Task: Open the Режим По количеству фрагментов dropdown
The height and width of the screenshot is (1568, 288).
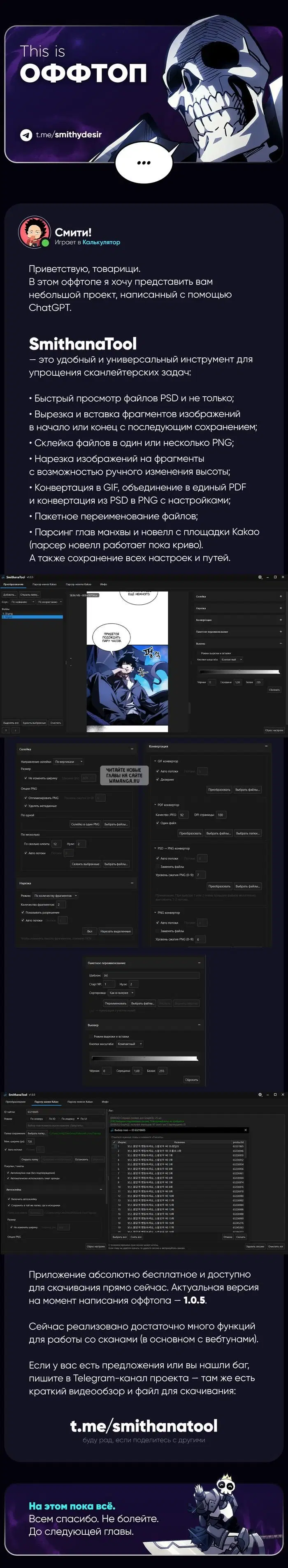Action: pos(56,896)
